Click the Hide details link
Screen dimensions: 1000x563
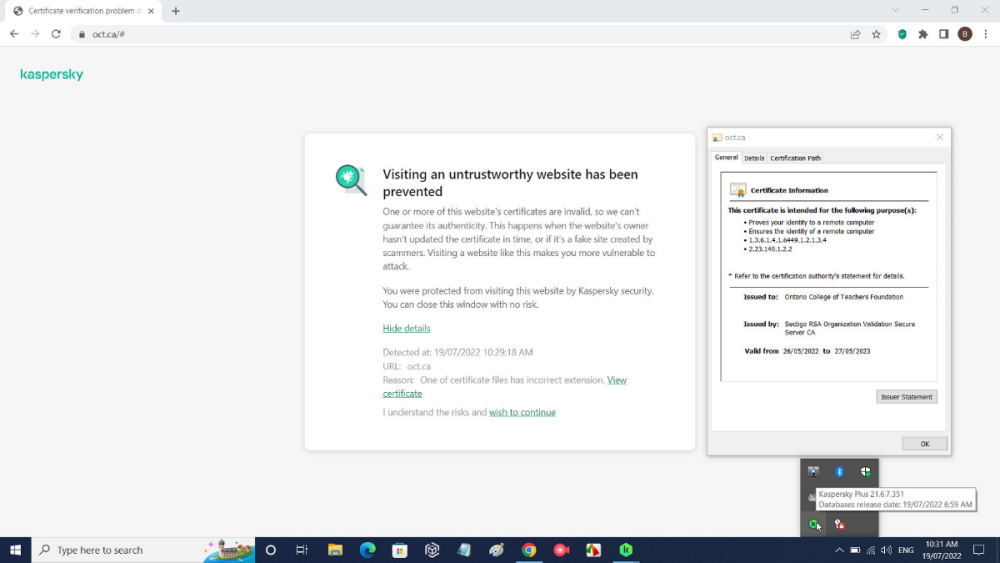coord(406,328)
